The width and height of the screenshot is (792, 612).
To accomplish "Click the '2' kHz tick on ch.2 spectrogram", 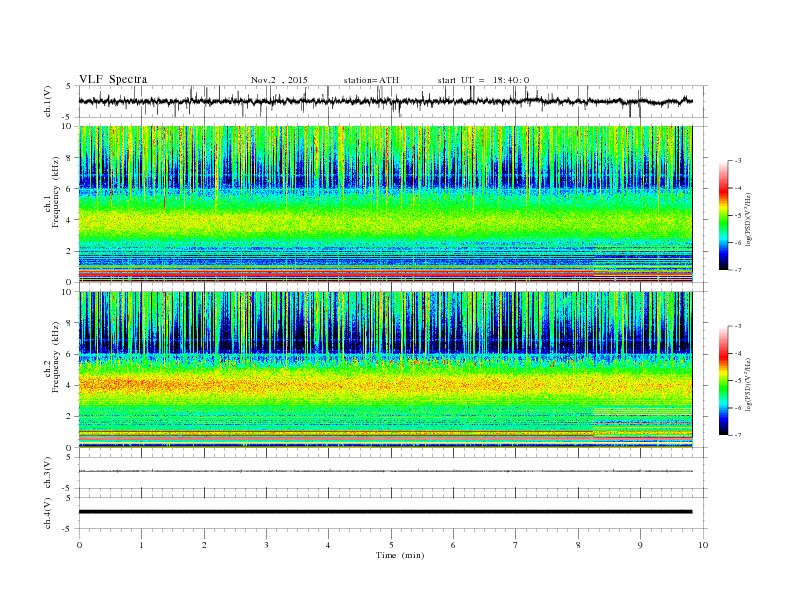I will pyautogui.click(x=69, y=417).
